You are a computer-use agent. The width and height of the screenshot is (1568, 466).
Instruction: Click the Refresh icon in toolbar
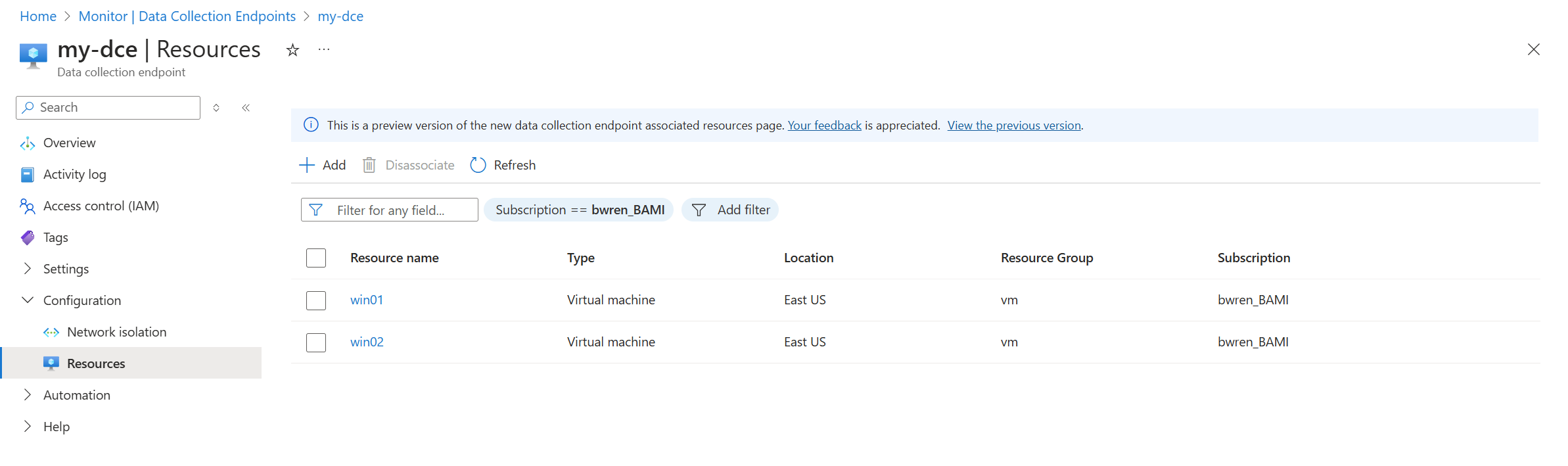coord(478,165)
